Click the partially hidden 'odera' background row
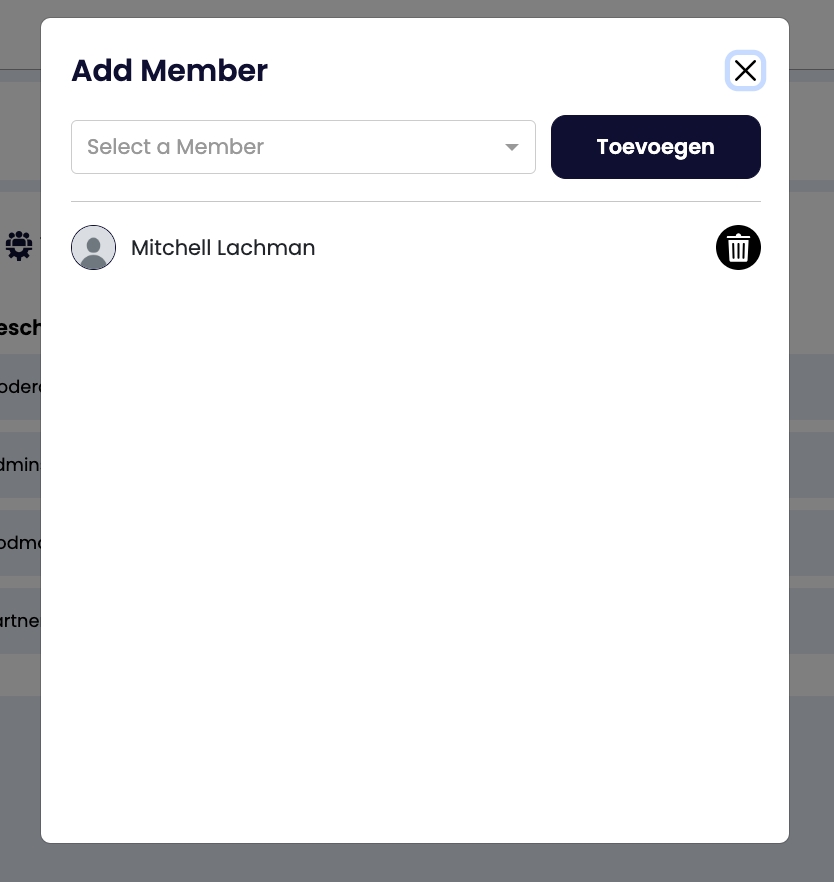This screenshot has height=882, width=834. pos(20,387)
